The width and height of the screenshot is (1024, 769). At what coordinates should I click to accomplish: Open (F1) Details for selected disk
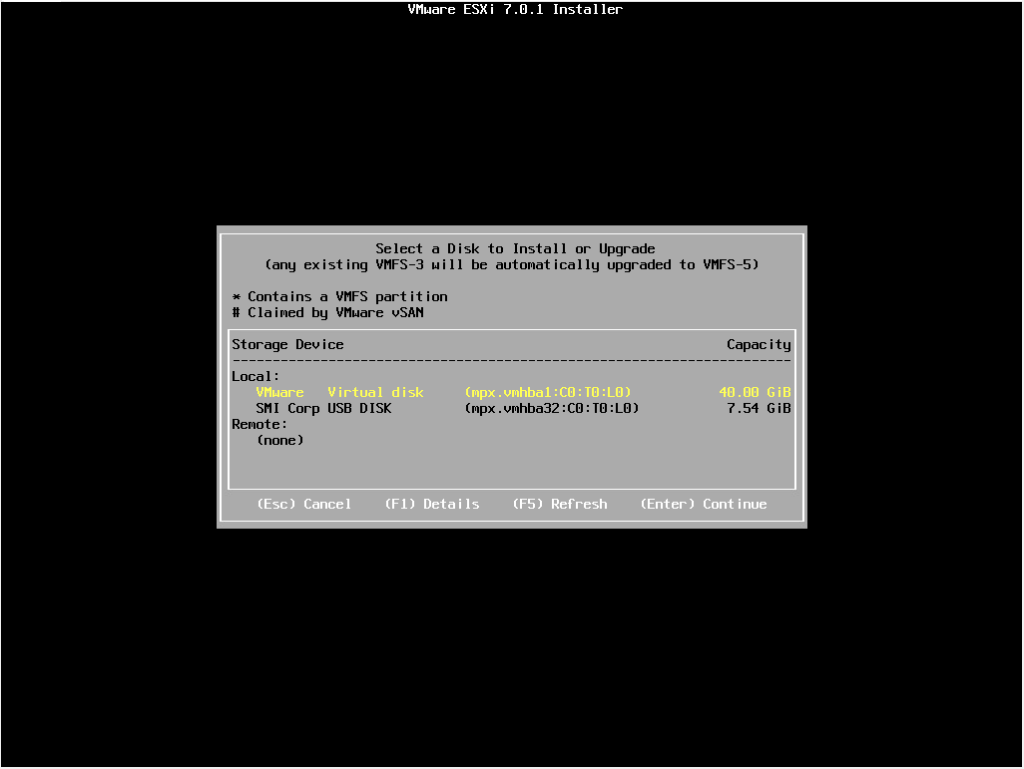coord(432,504)
